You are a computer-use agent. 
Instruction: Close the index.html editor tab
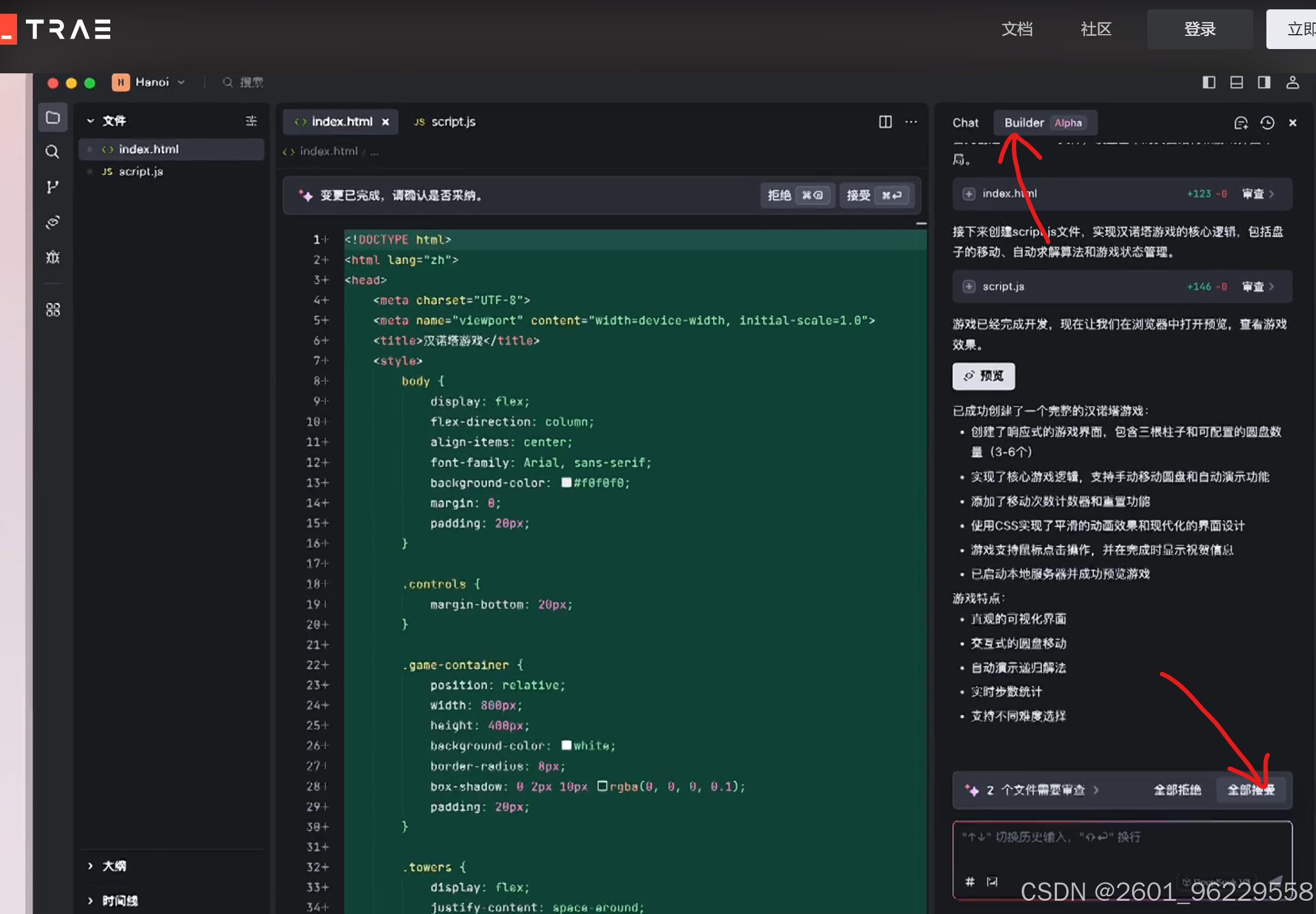click(x=385, y=122)
